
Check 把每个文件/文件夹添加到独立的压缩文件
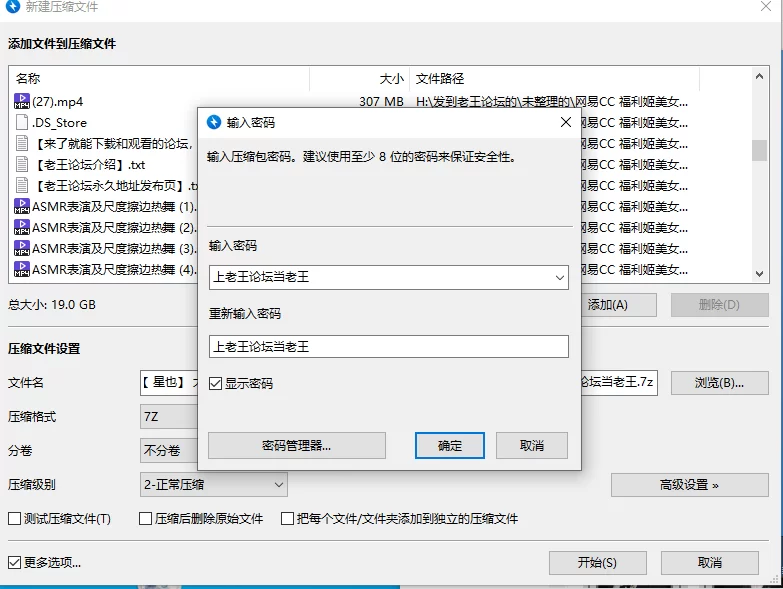click(287, 519)
